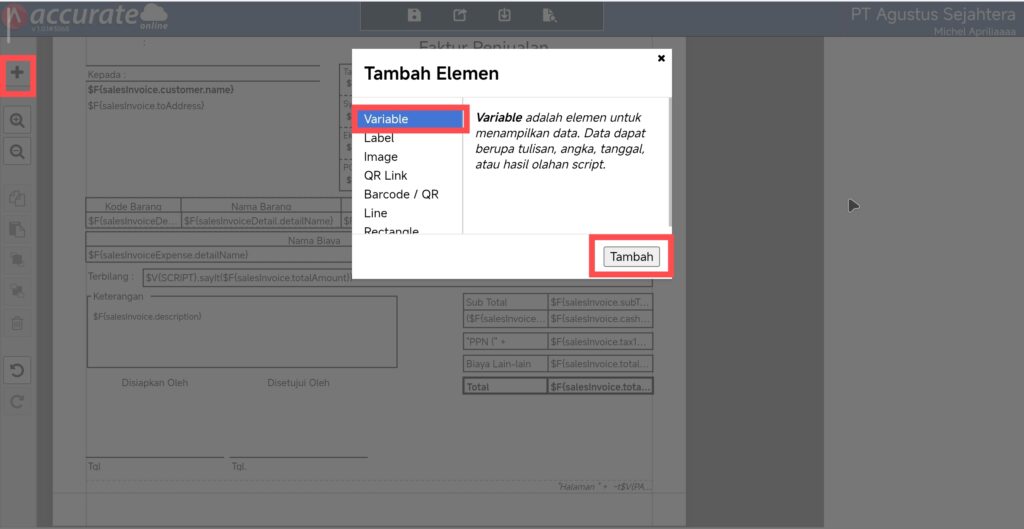Image resolution: width=1024 pixels, height=529 pixels.
Task: Click the redo arrow icon
Action: [x=18, y=402]
